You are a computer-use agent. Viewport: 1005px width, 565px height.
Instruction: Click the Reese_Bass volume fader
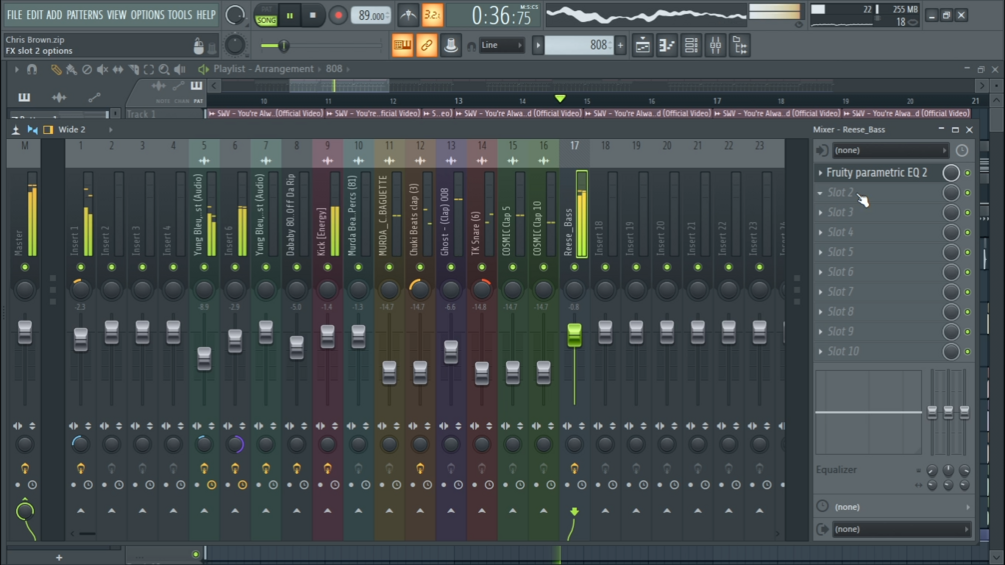point(574,335)
